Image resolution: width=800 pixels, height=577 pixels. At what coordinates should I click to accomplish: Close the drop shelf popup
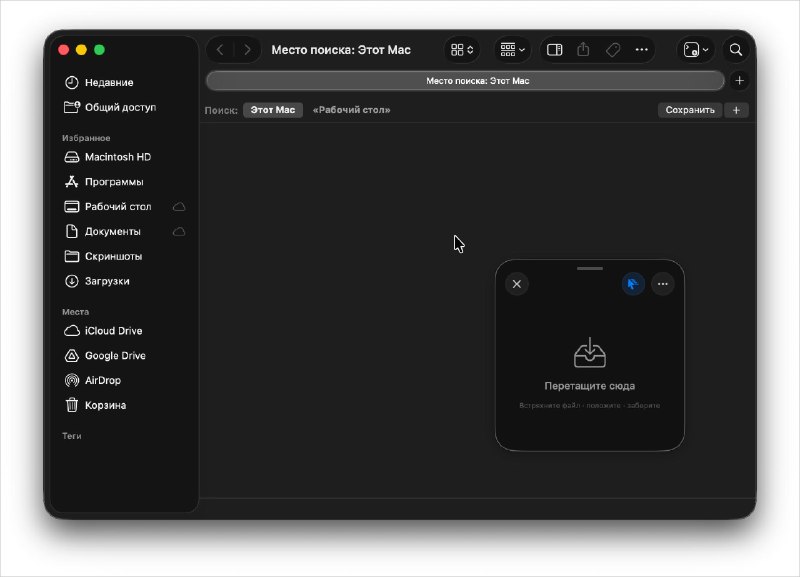(x=516, y=284)
